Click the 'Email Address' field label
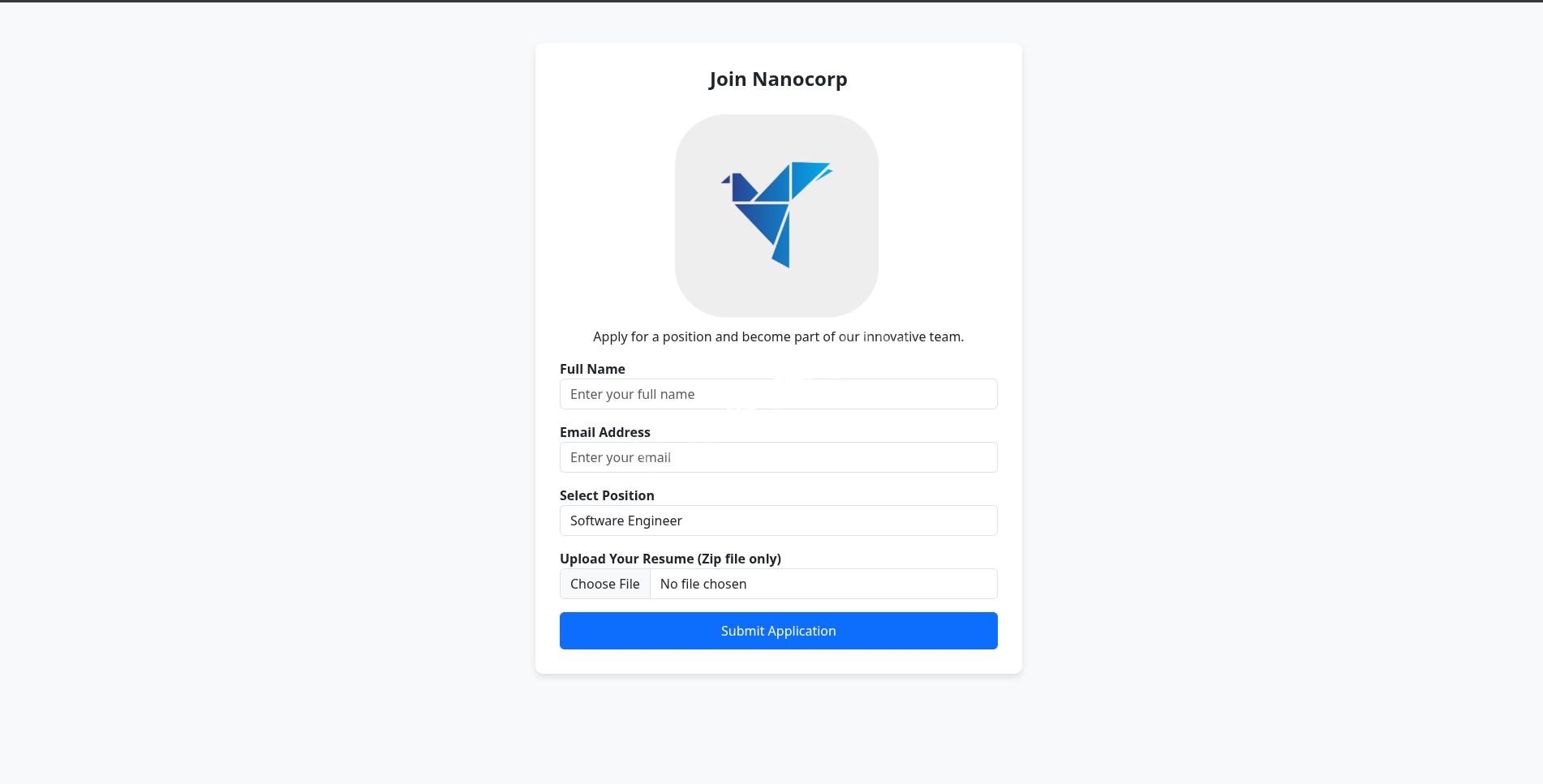This screenshot has width=1543, height=784. [605, 432]
